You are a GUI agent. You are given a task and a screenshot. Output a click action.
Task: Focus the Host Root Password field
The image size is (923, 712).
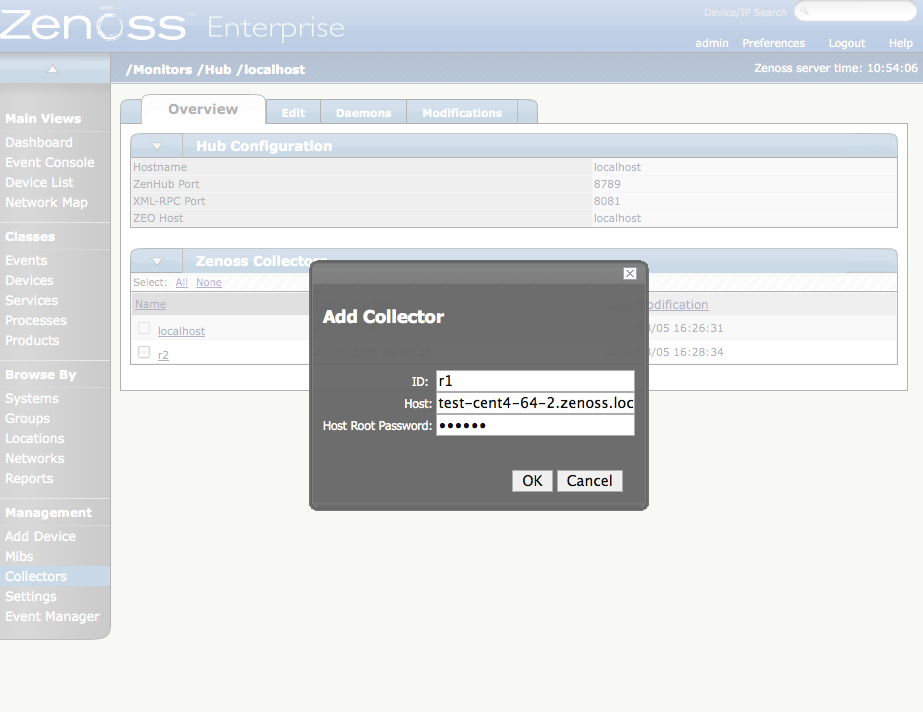click(535, 425)
